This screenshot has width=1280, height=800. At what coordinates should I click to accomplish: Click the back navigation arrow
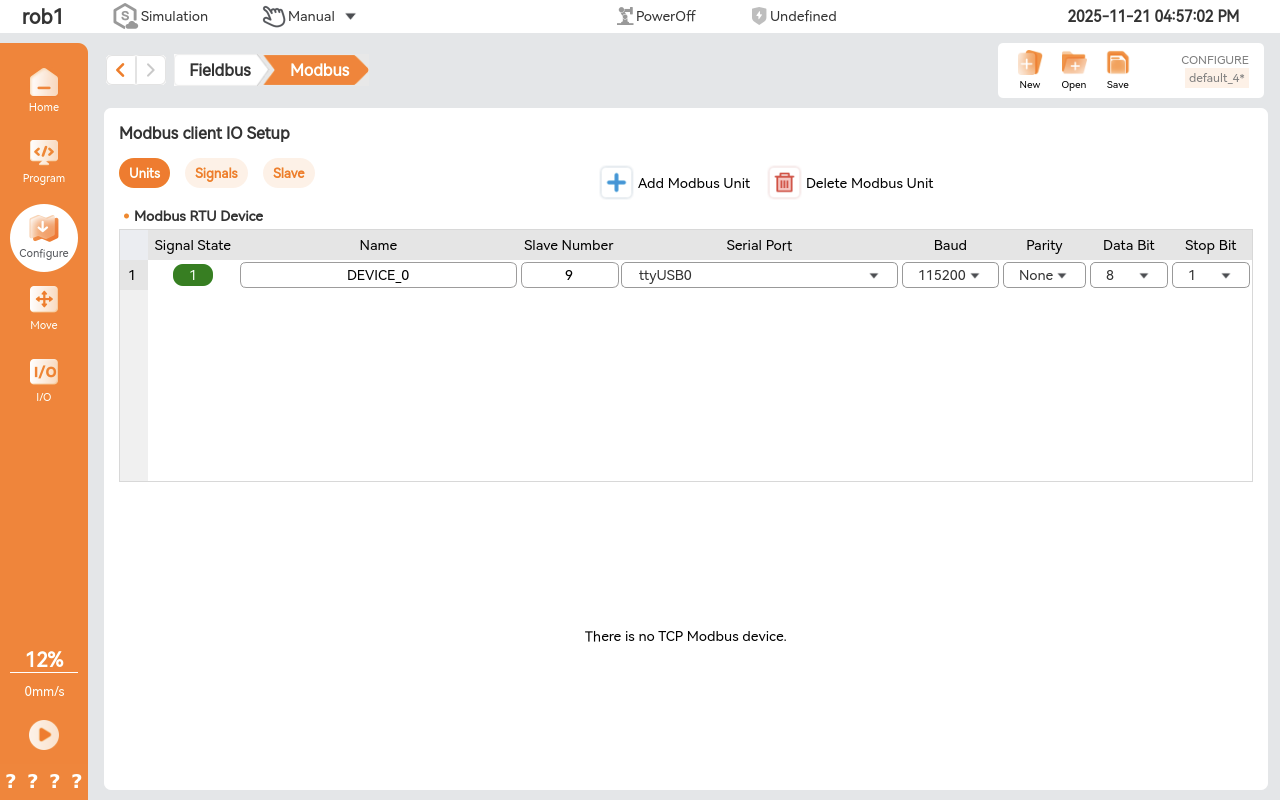121,70
